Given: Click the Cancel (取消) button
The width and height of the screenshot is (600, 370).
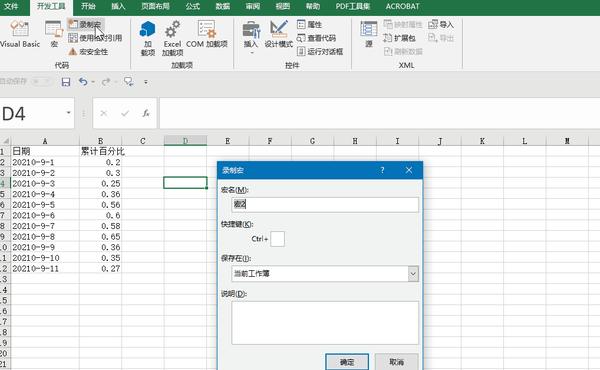Looking at the screenshot, I should click(x=396, y=362).
